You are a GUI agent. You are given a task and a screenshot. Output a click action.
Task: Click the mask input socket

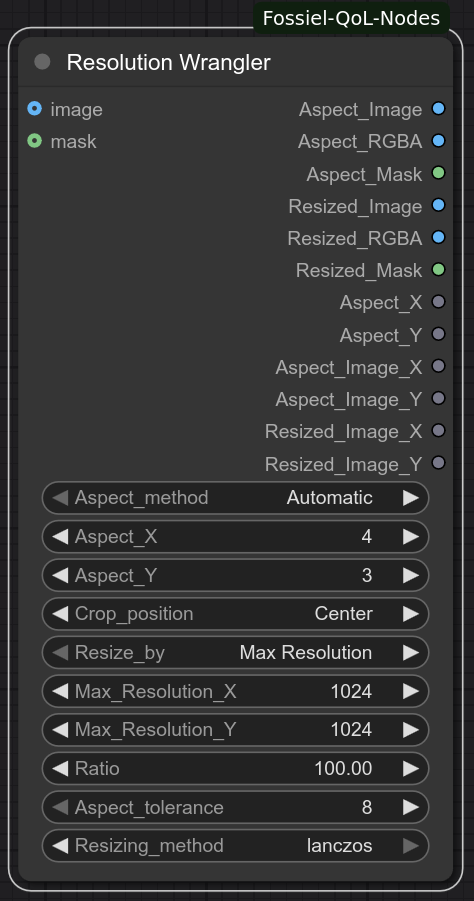34,141
